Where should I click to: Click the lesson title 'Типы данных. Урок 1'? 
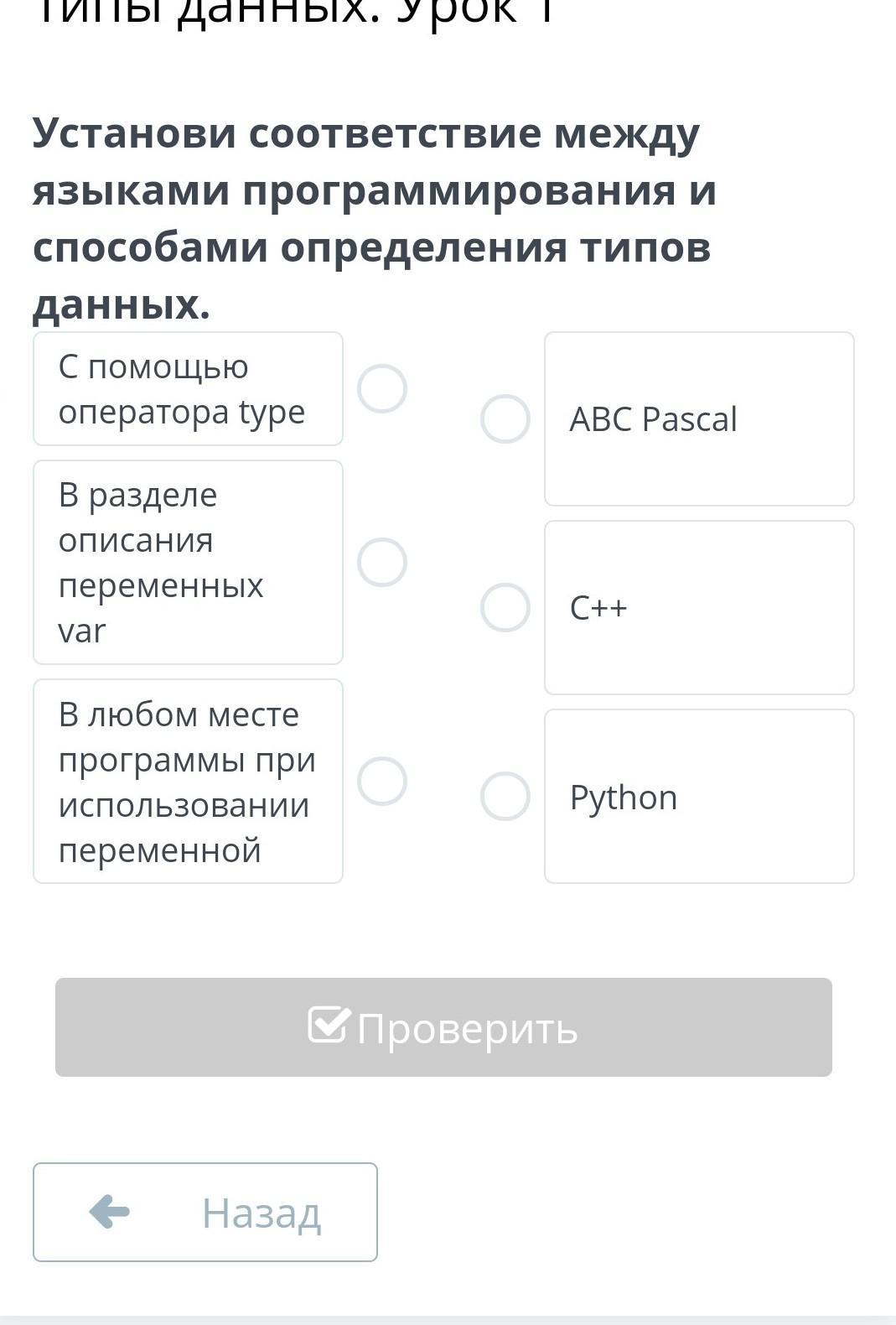click(x=293, y=12)
